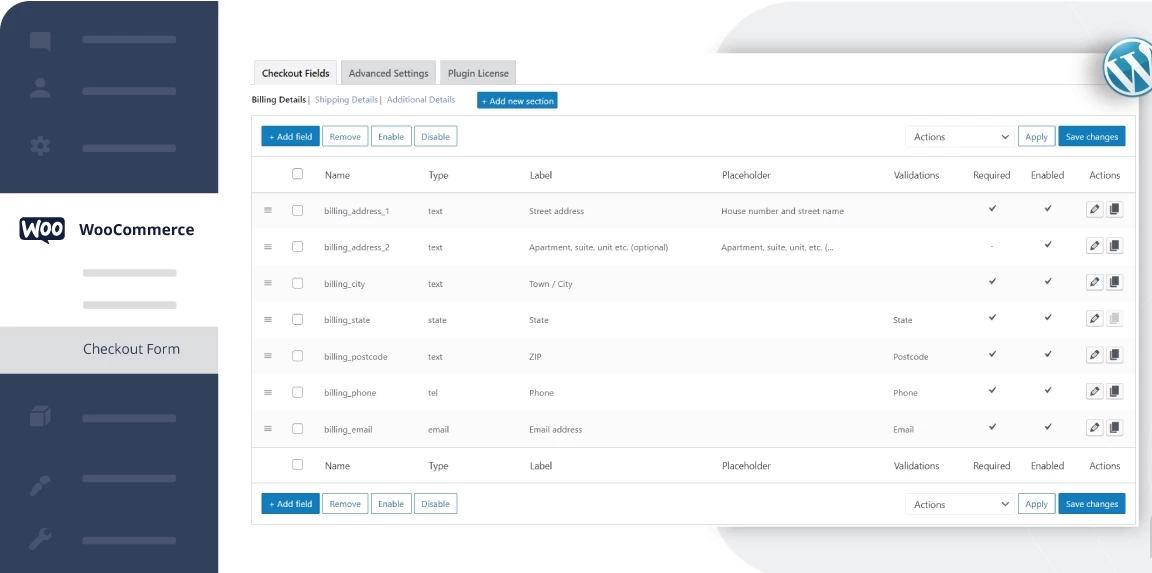Image resolution: width=1152 pixels, height=573 pixels.
Task: Click the top Enable button
Action: (x=391, y=137)
